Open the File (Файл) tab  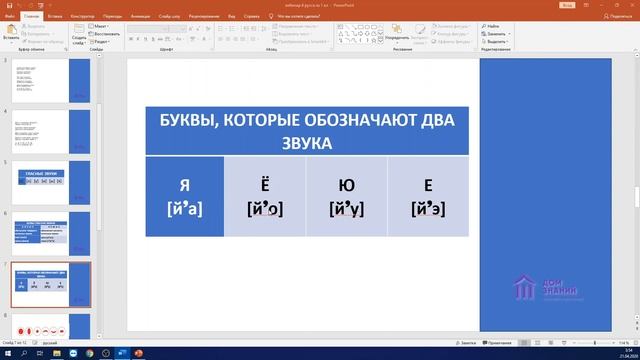9,16
